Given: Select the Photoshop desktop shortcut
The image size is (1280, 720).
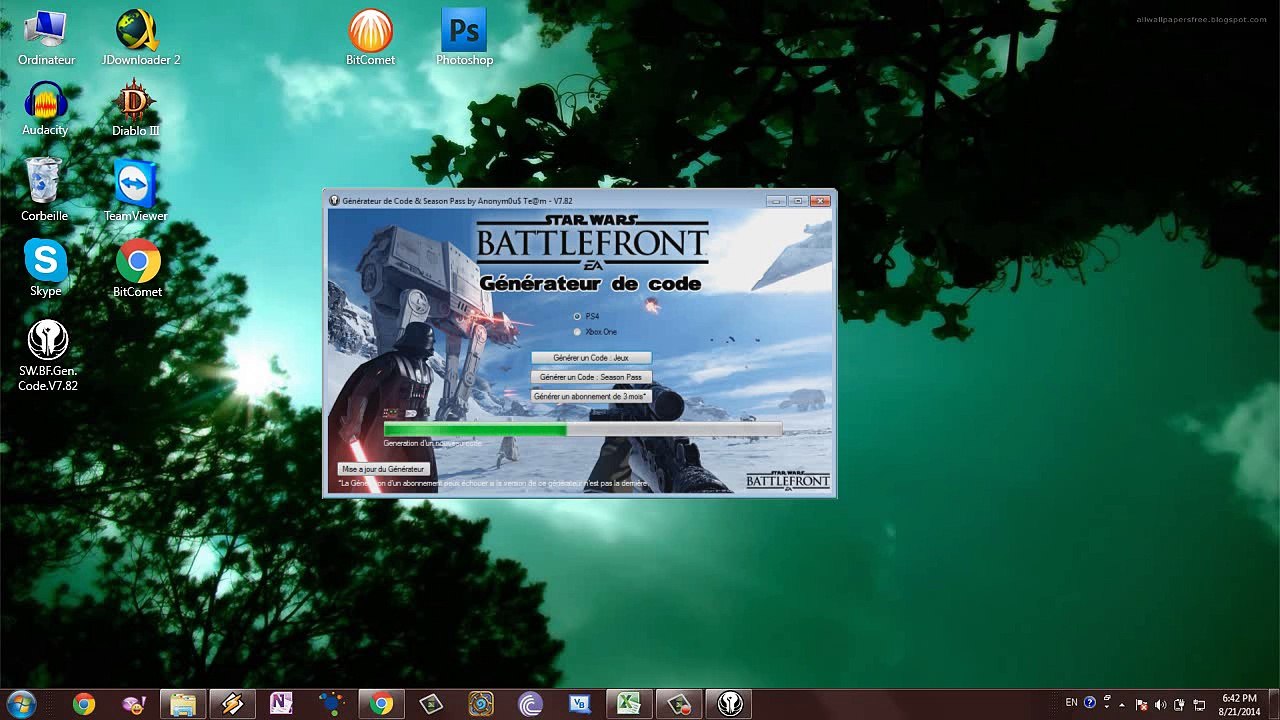Looking at the screenshot, I should pyautogui.click(x=464, y=38).
